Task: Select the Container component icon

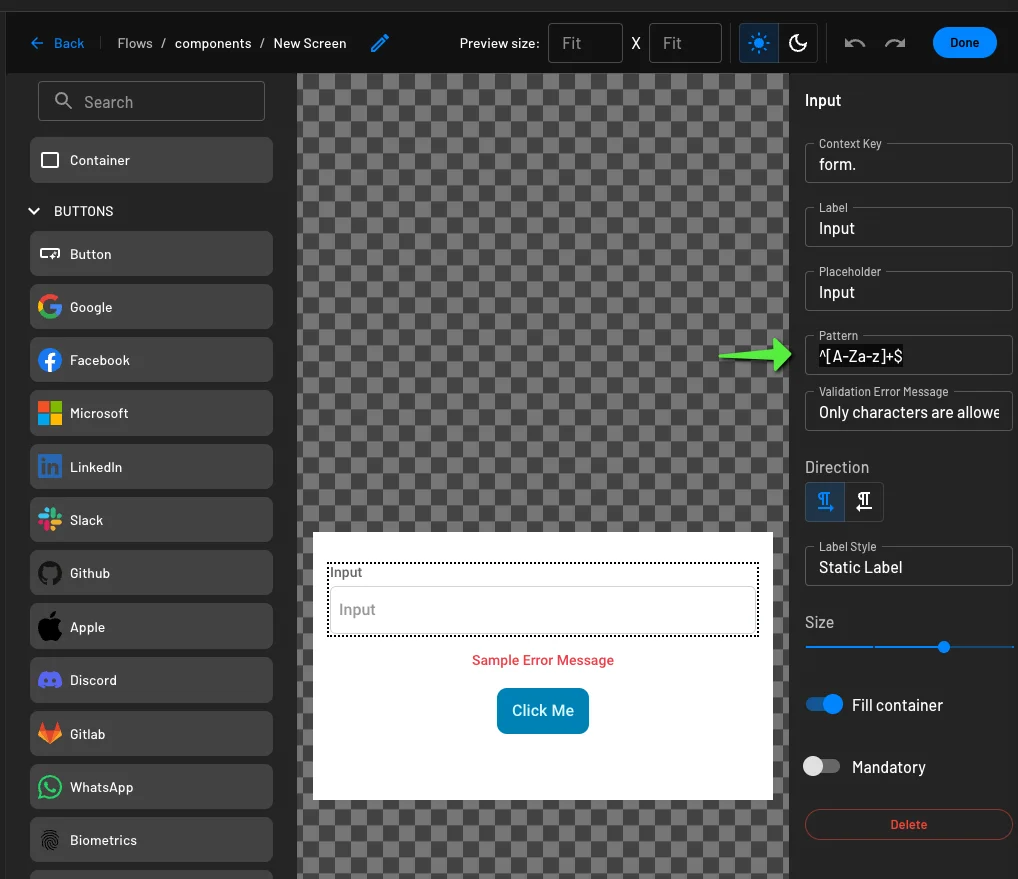Action: click(50, 160)
